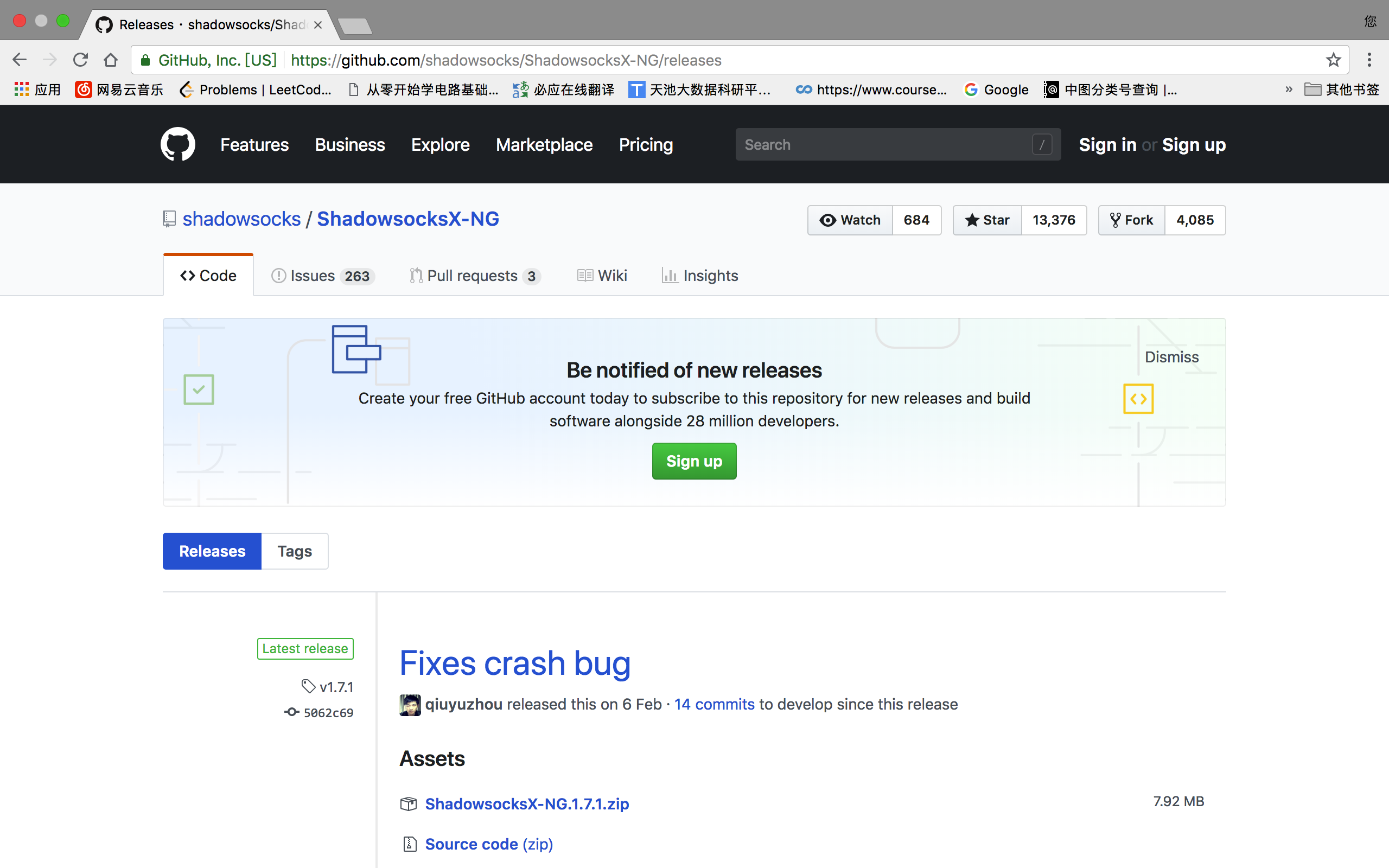The image size is (1389, 868).
Task: Open Explore in GitHub header
Action: (x=440, y=145)
